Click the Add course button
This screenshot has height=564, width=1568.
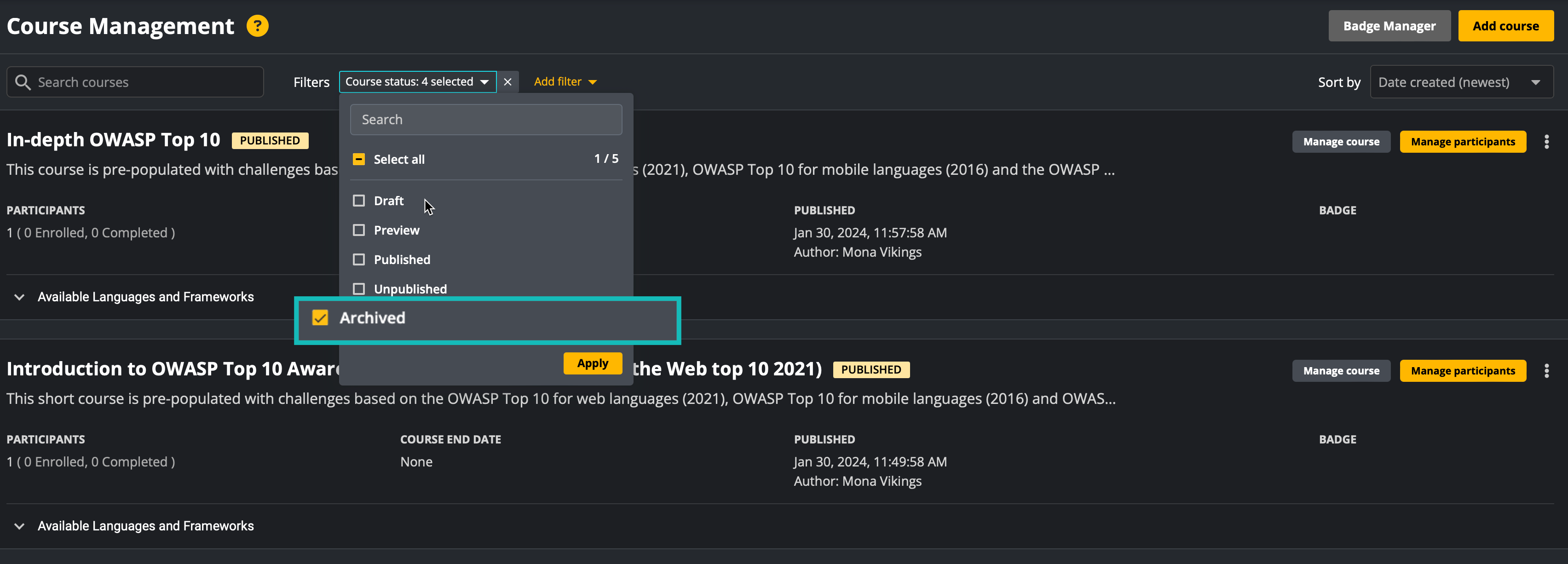[x=1505, y=26]
